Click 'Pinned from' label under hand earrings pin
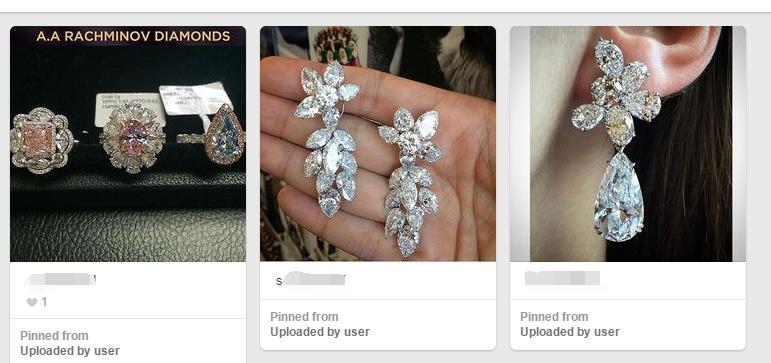Viewport: 771px width, 363px height. (x=304, y=317)
